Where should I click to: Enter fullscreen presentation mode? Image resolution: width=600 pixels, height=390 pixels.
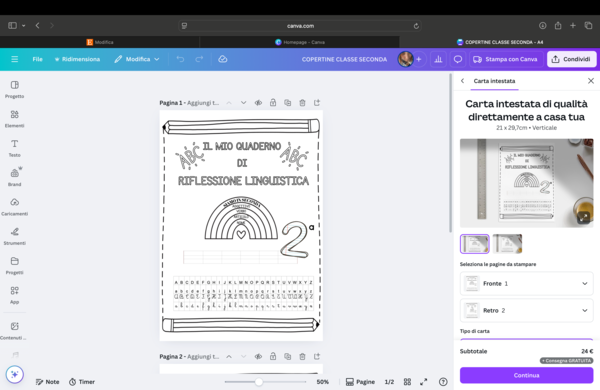point(424,382)
